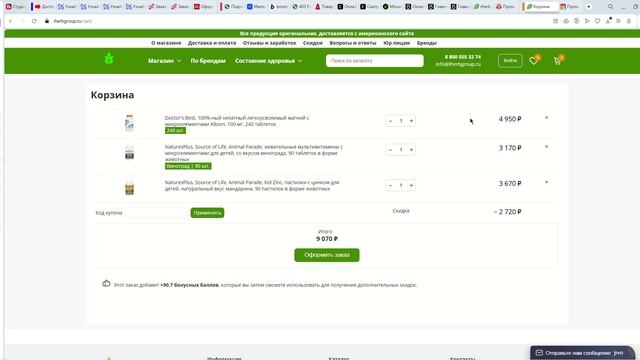640x360 pixels.
Task: Open Animal Parade multivitamin thumbnail
Action: click(x=129, y=153)
